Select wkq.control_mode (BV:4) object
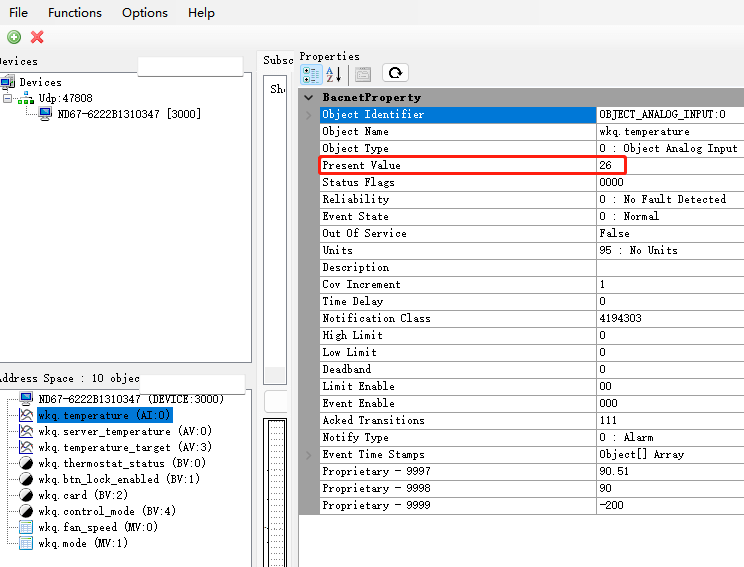 (107, 511)
